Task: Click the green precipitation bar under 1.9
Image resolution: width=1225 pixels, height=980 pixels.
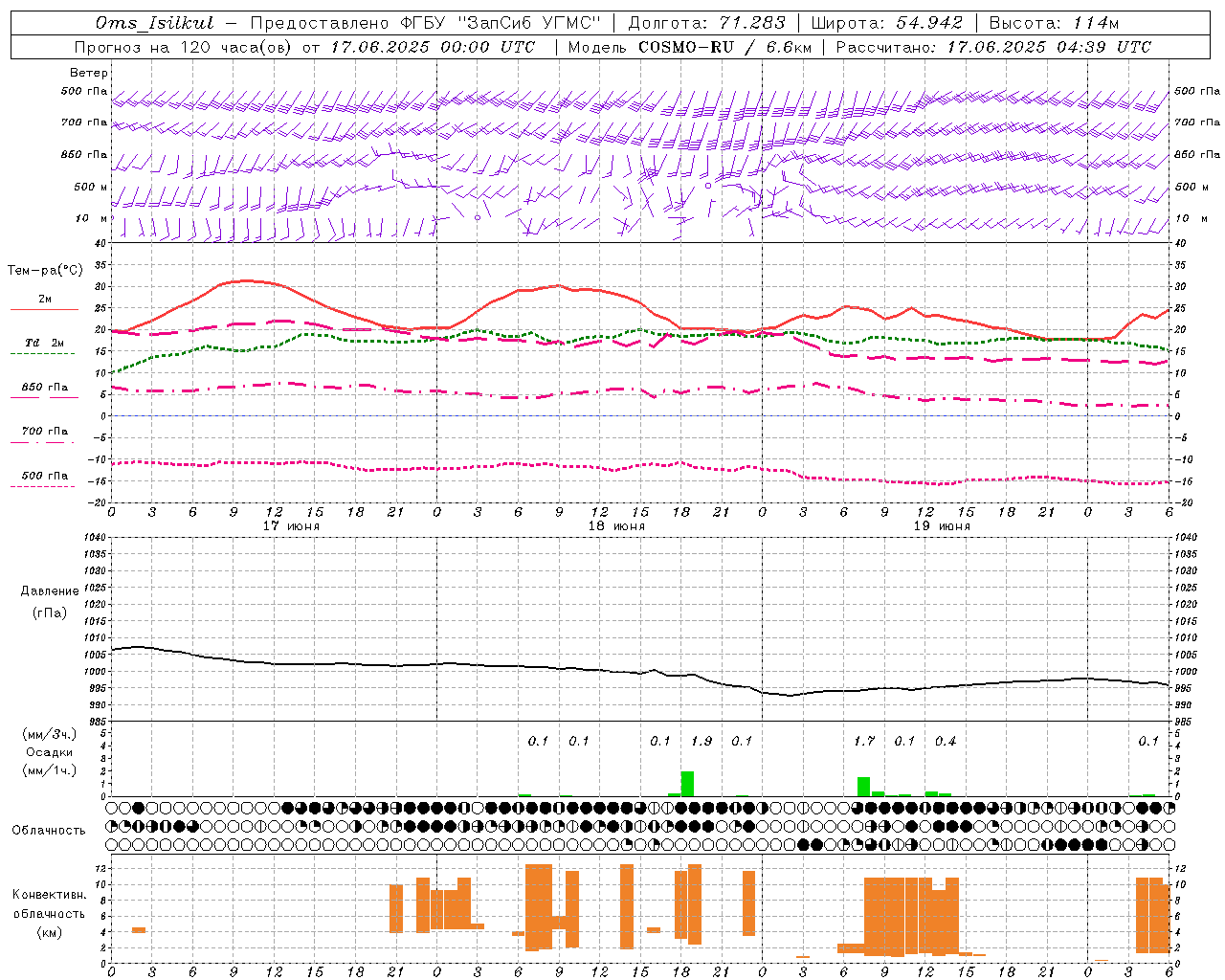Action: (687, 784)
